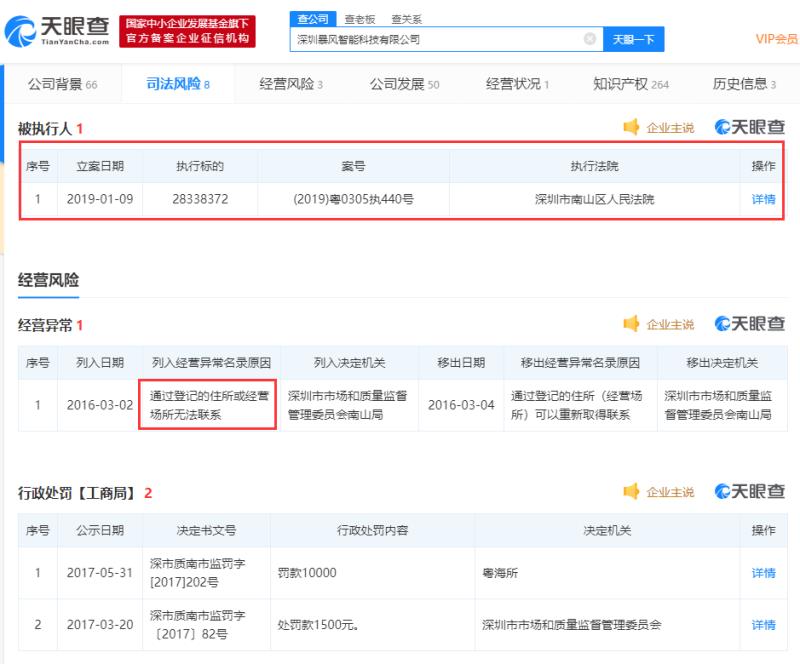Click 罚款10000 penalty content

click(307, 573)
